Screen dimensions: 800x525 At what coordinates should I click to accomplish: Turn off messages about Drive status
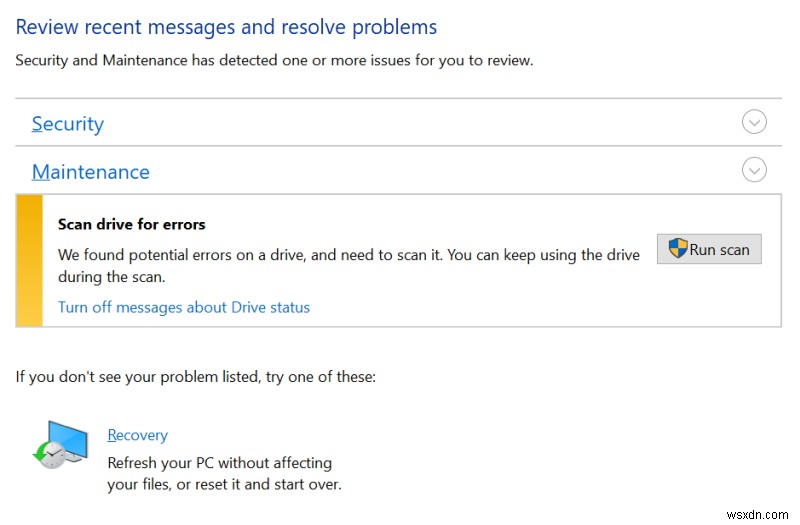pyautogui.click(x=184, y=307)
